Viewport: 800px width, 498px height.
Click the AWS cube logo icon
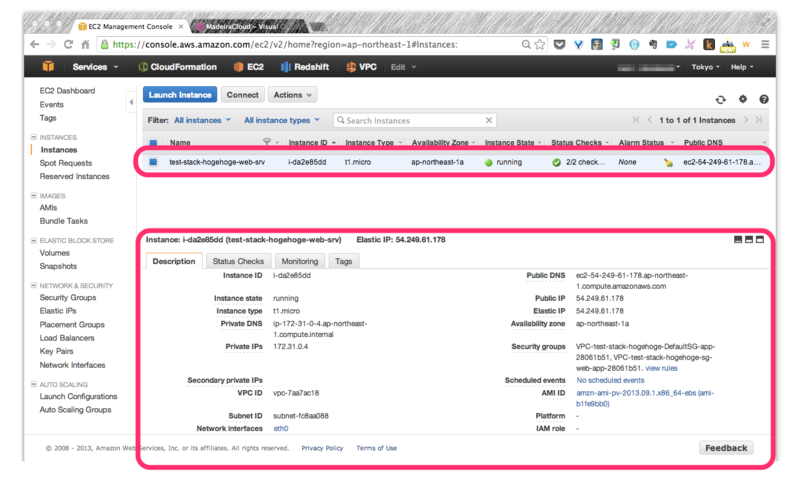(48, 66)
